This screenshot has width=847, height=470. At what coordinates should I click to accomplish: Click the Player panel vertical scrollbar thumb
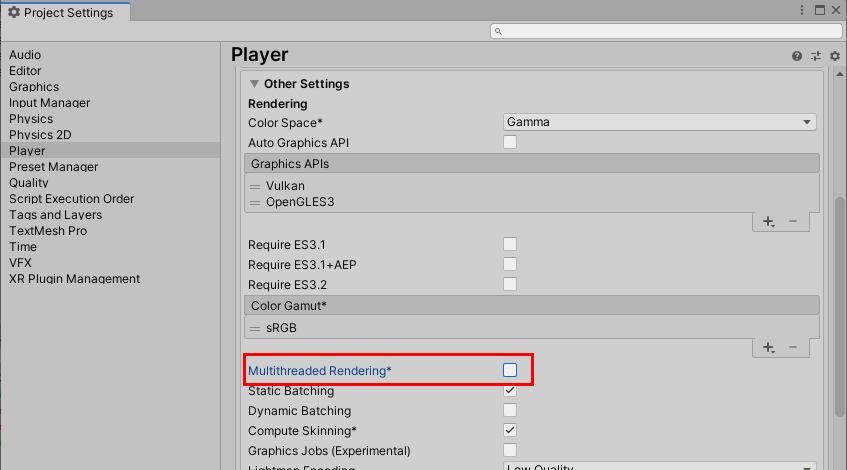click(839, 307)
